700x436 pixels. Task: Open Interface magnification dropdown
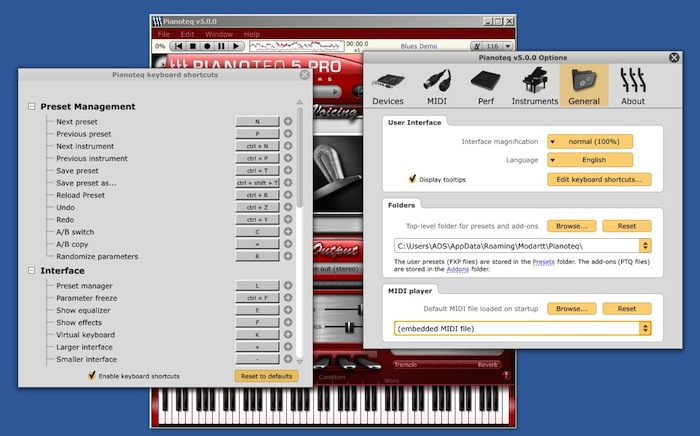click(x=590, y=141)
